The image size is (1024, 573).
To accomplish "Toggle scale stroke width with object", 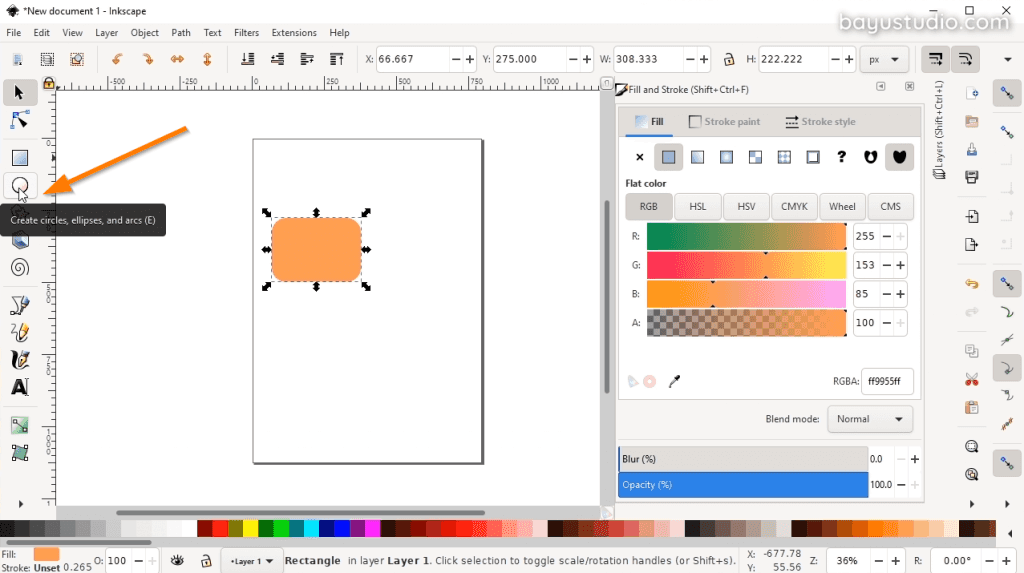I will click(935, 59).
